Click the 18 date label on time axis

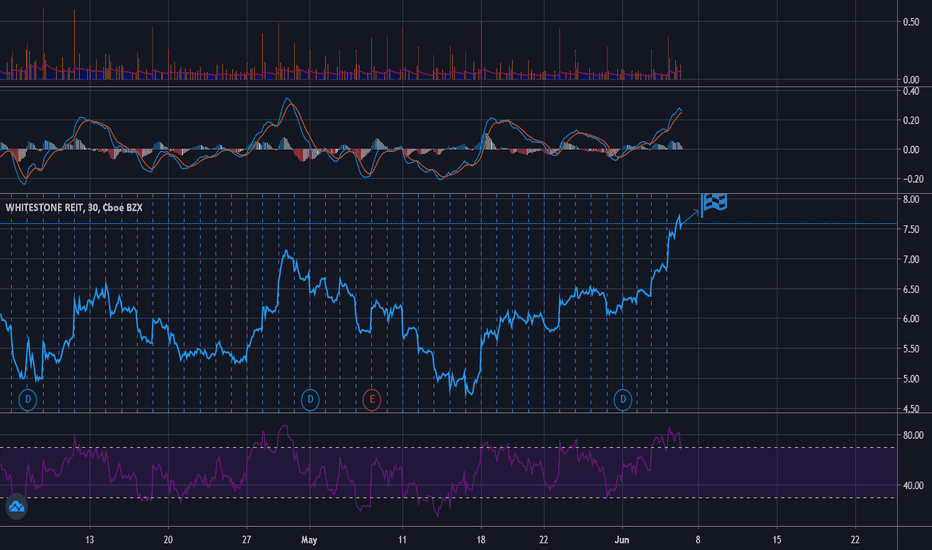pos(481,540)
